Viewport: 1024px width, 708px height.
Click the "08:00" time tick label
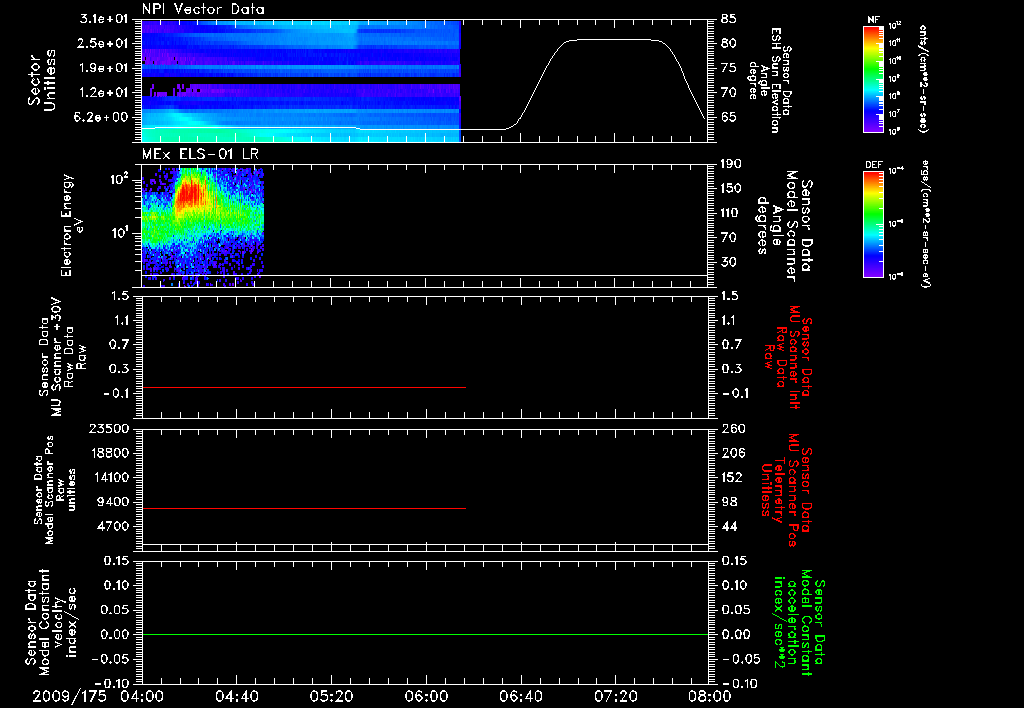(x=709, y=696)
